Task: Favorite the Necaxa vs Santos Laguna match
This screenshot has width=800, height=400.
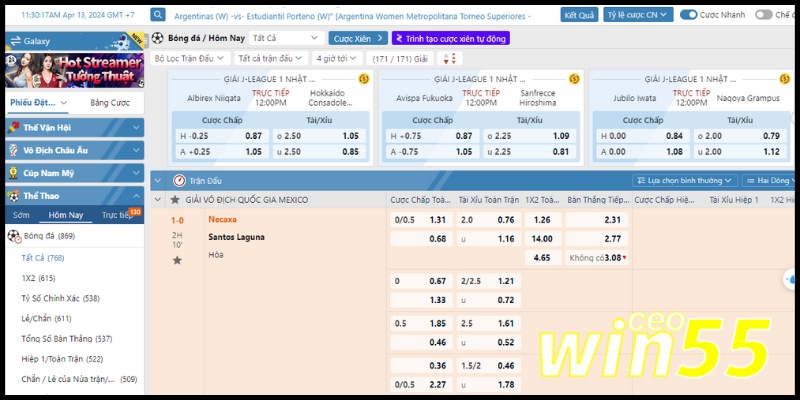Action: click(177, 260)
